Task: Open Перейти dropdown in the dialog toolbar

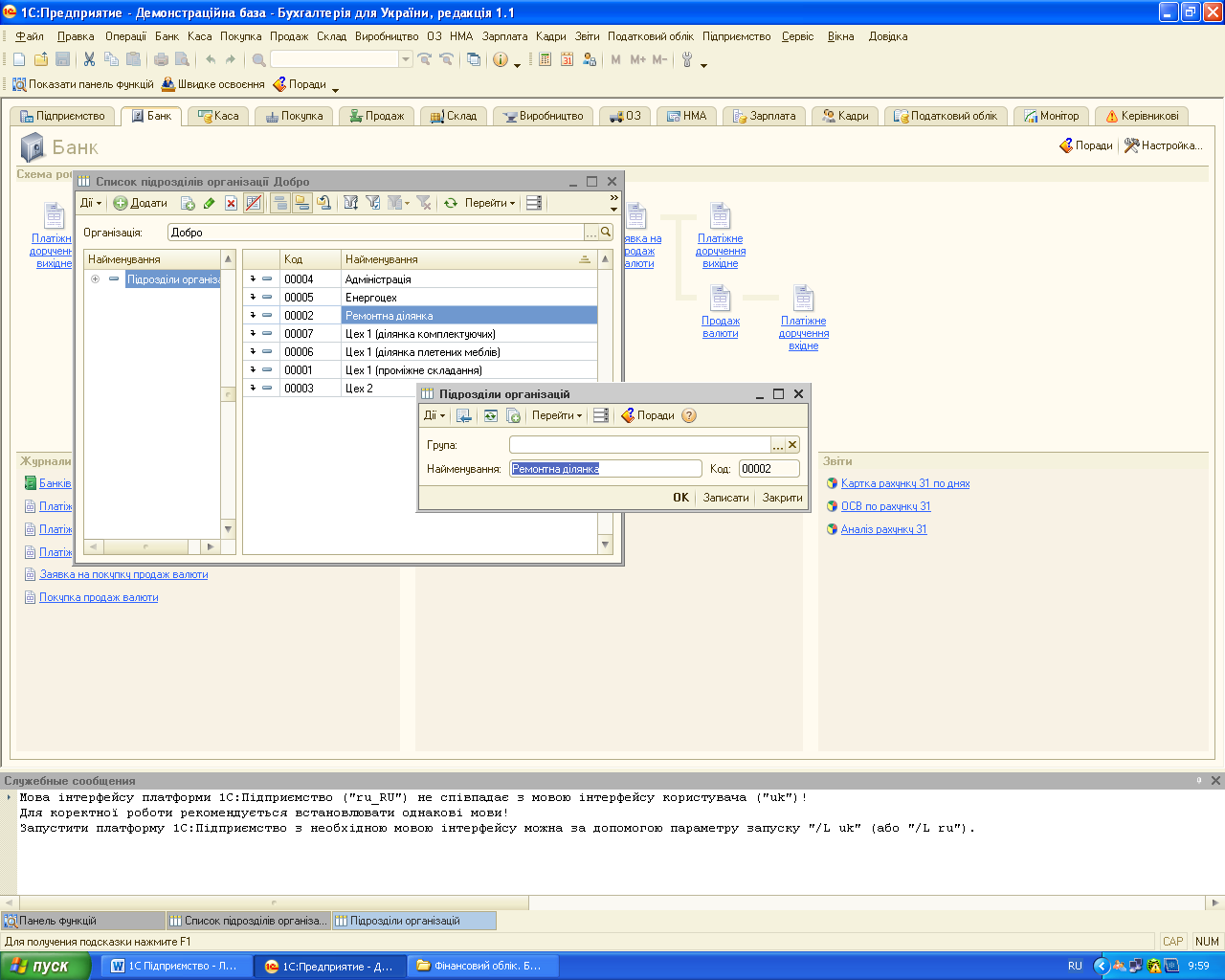Action: click(x=557, y=415)
